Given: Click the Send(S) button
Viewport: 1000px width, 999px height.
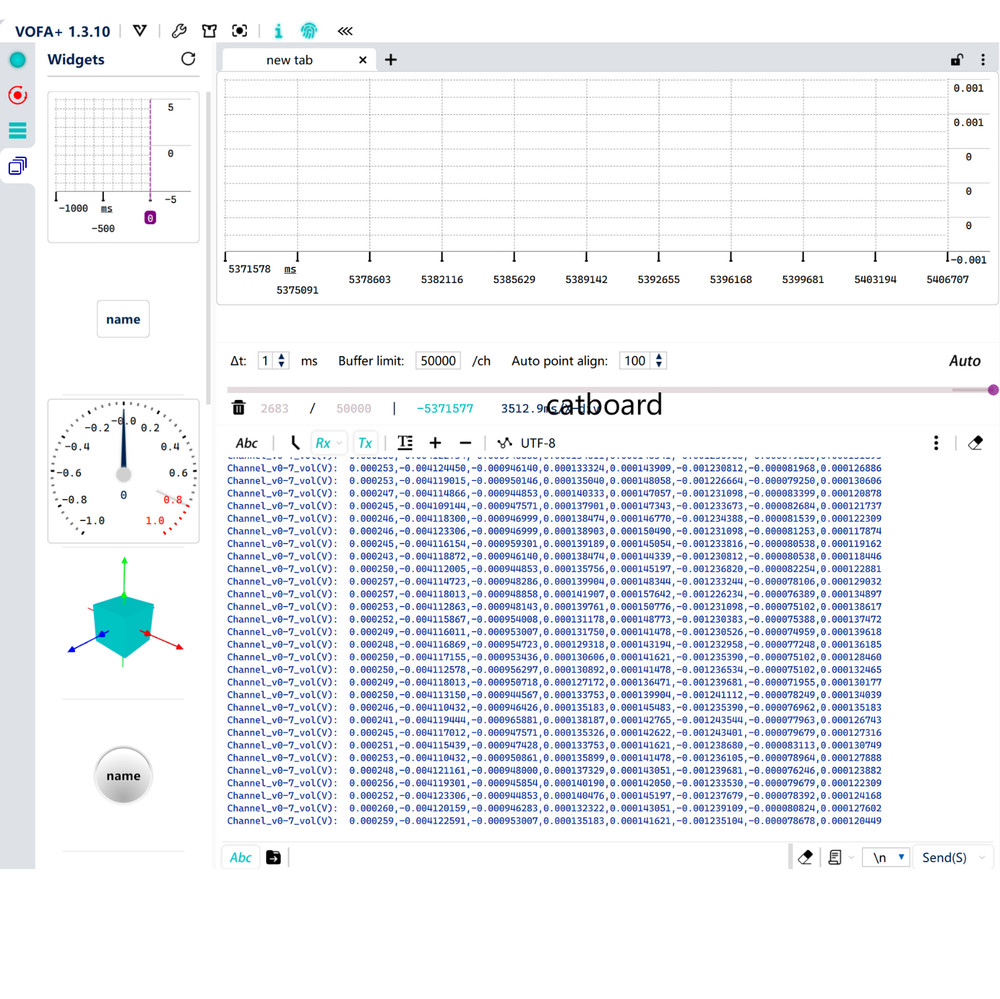Looking at the screenshot, I should 943,857.
